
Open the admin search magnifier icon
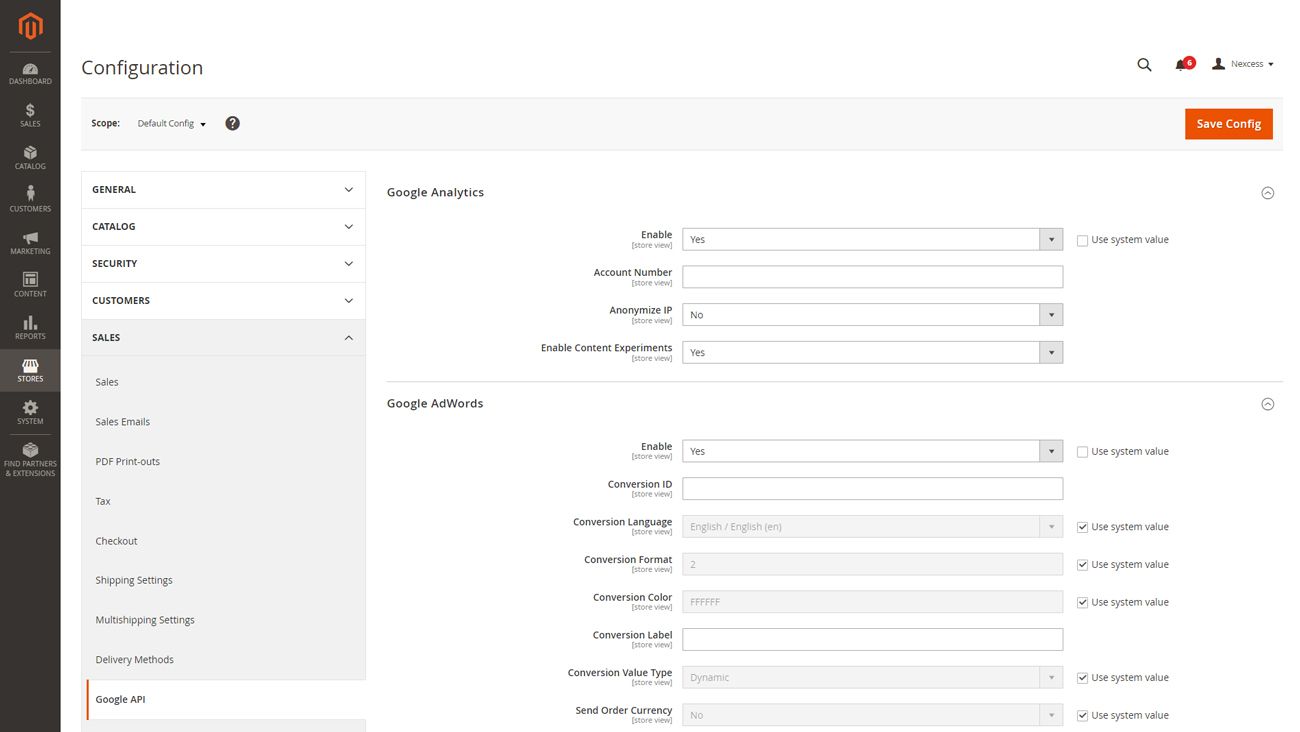coord(1143,64)
